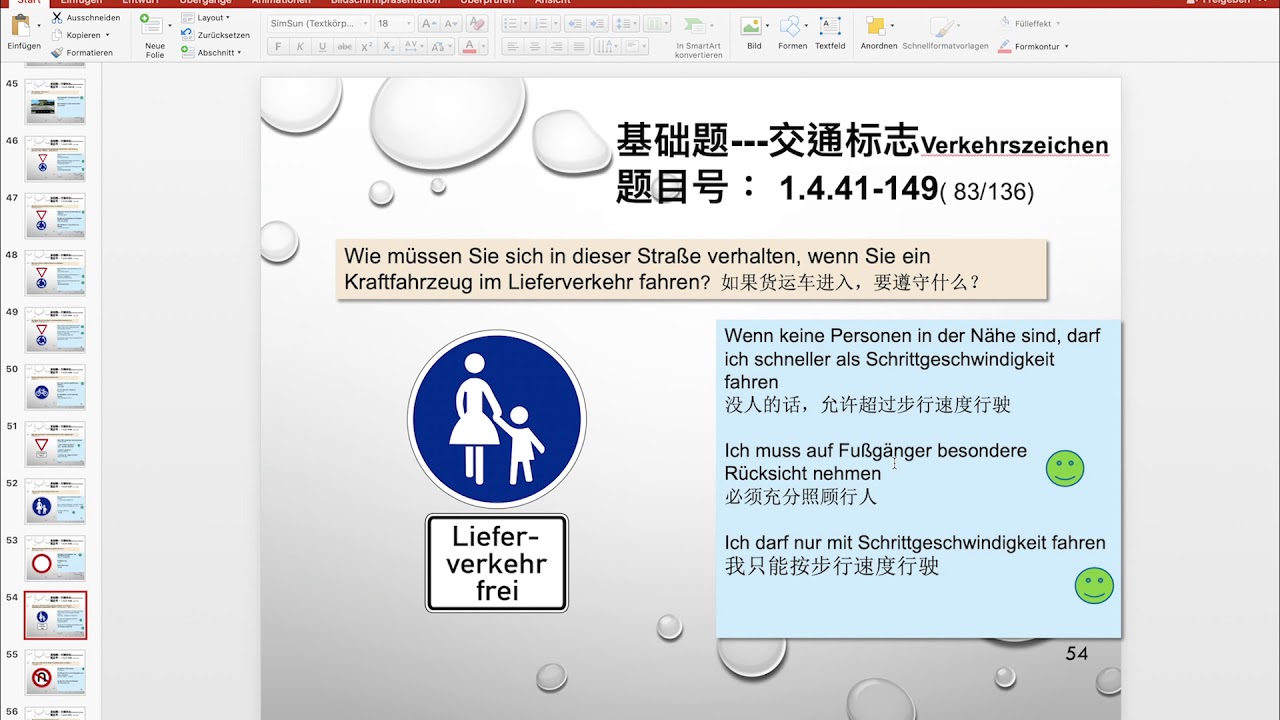1280x720 pixels.
Task: Decrease the paragraph indent level
Action: coord(576,23)
